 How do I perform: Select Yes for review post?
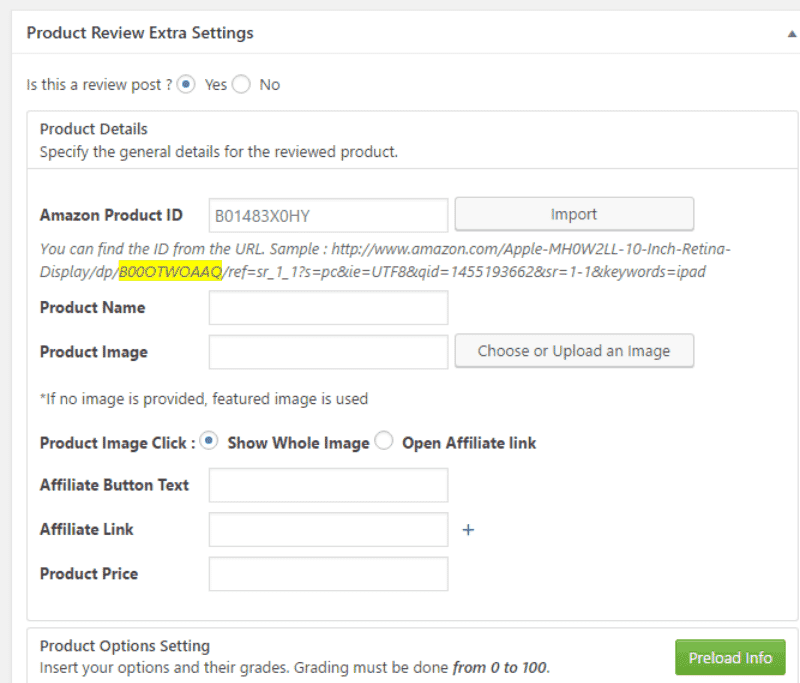186,85
